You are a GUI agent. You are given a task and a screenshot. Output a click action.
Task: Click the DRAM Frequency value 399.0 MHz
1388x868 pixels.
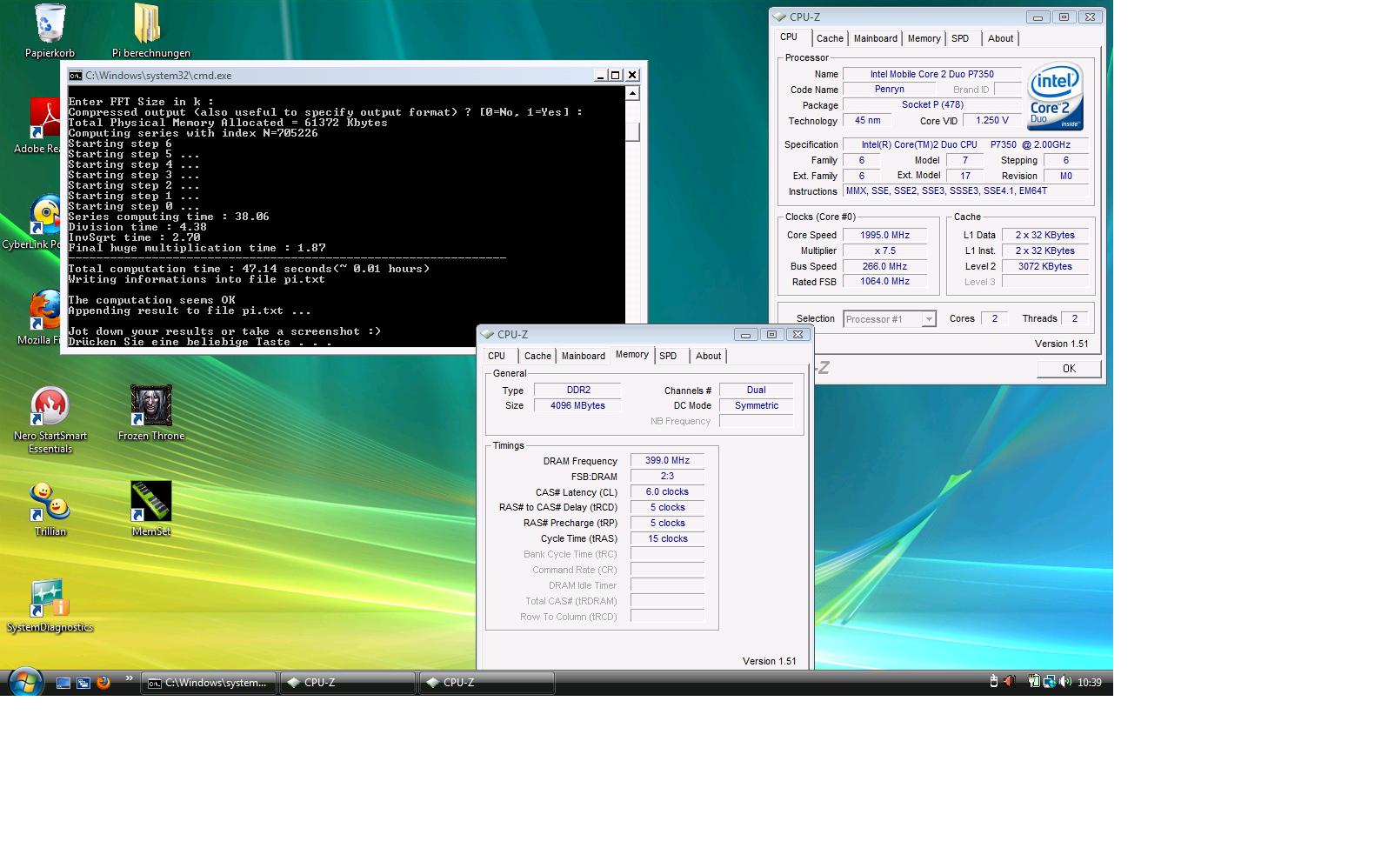pyautogui.click(x=667, y=461)
